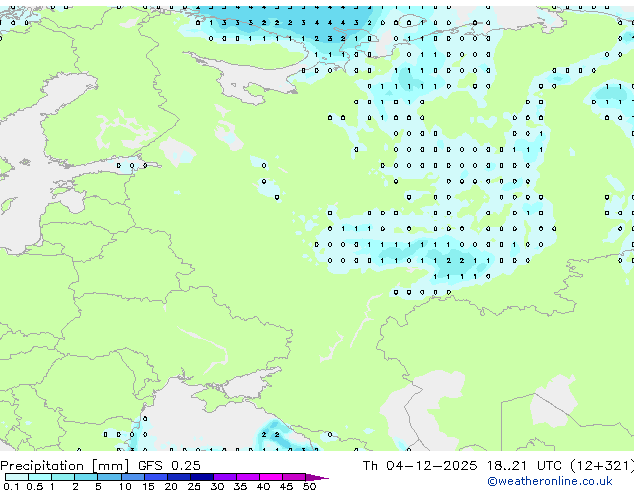Click the 0.1–0.5 mm lightest legend swatch
The width and height of the screenshot is (634, 490).
[x=17, y=477]
